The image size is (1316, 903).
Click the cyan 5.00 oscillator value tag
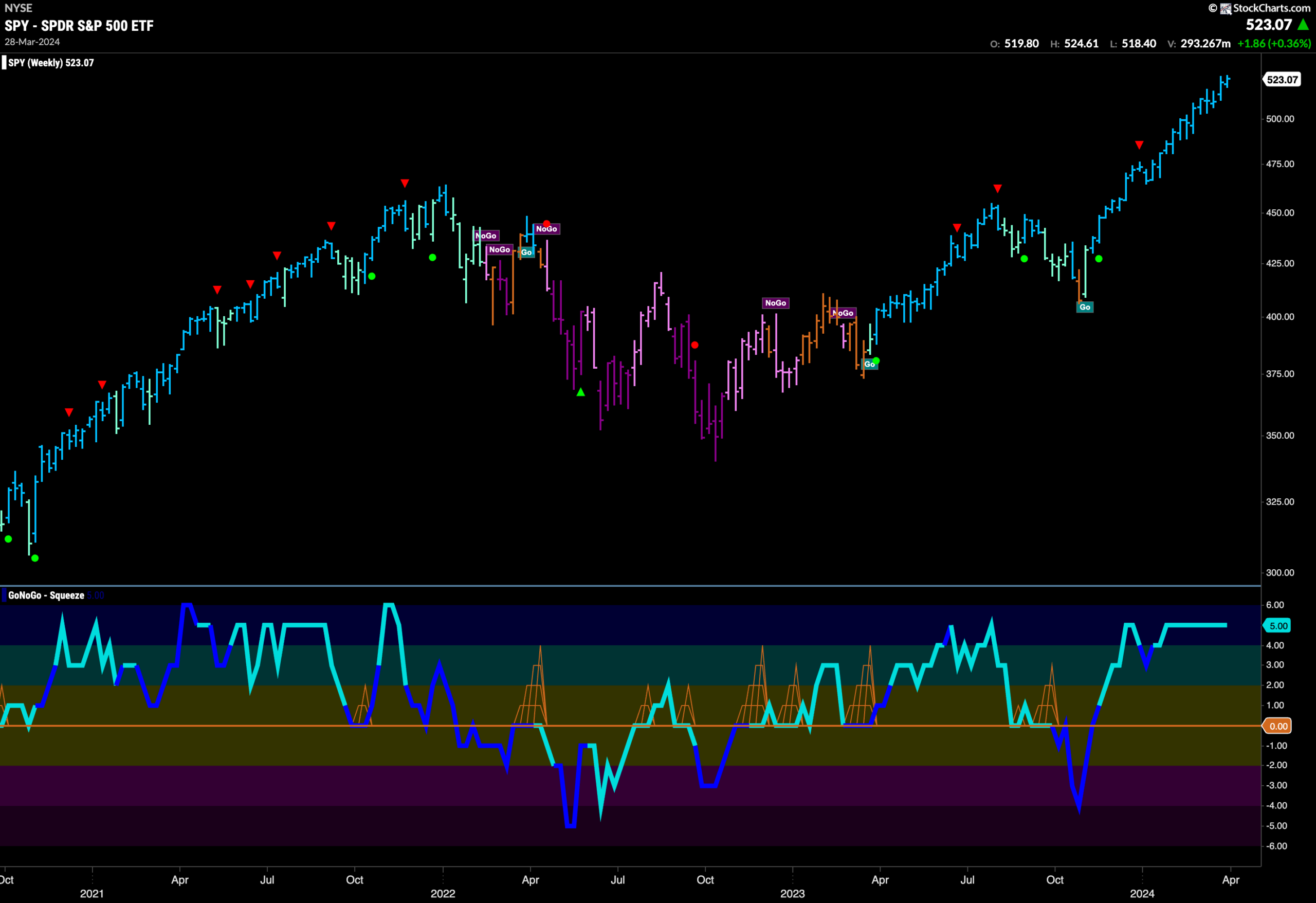[x=1277, y=625]
